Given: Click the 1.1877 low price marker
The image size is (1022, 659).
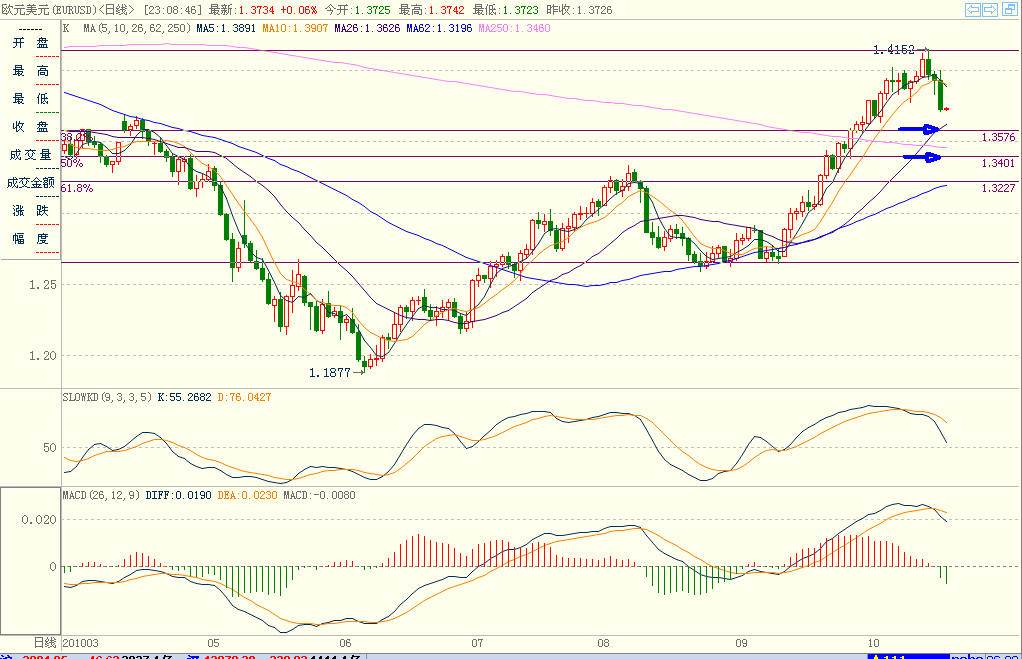Looking at the screenshot, I should tap(330, 372).
